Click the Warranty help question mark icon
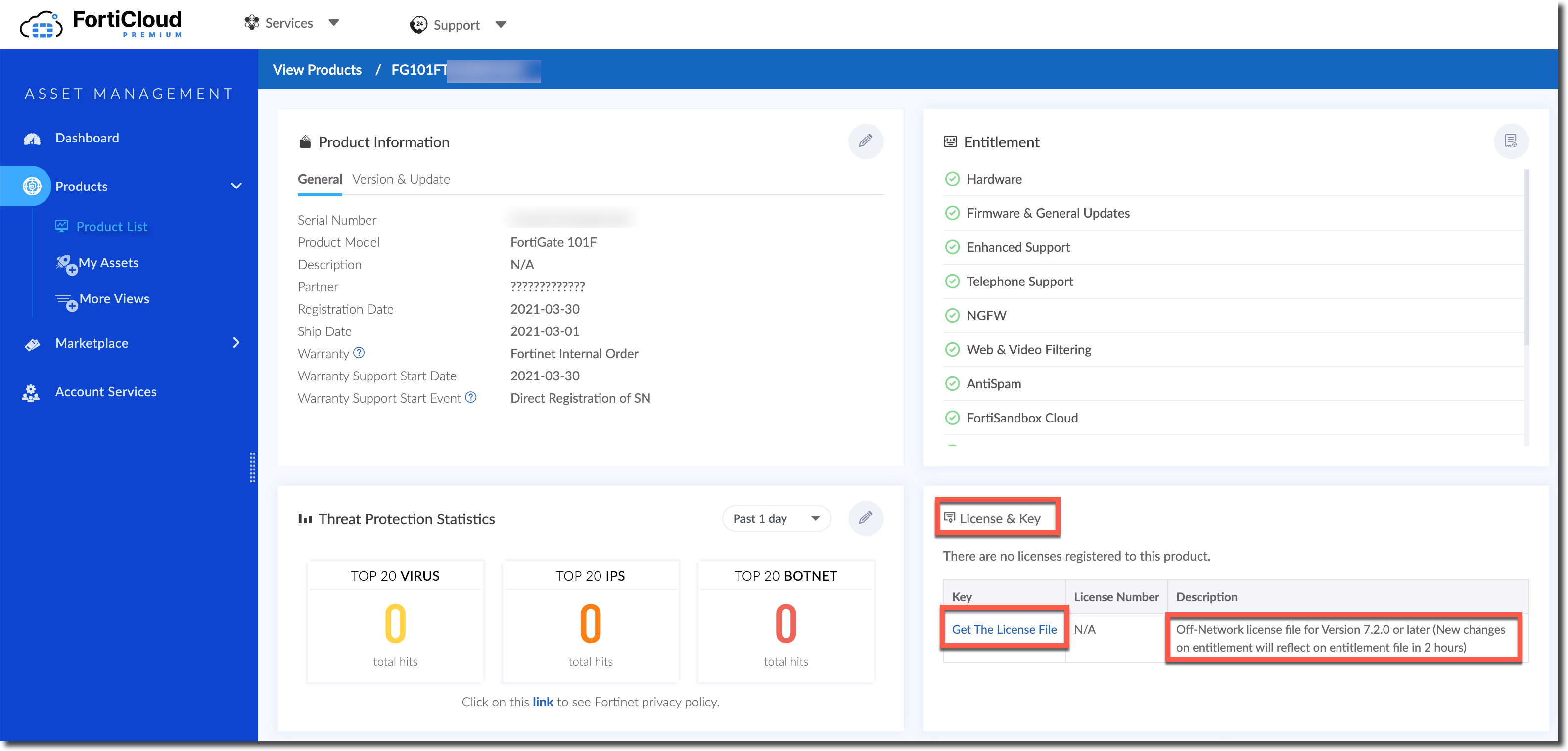This screenshot has width=1568, height=751. [359, 353]
